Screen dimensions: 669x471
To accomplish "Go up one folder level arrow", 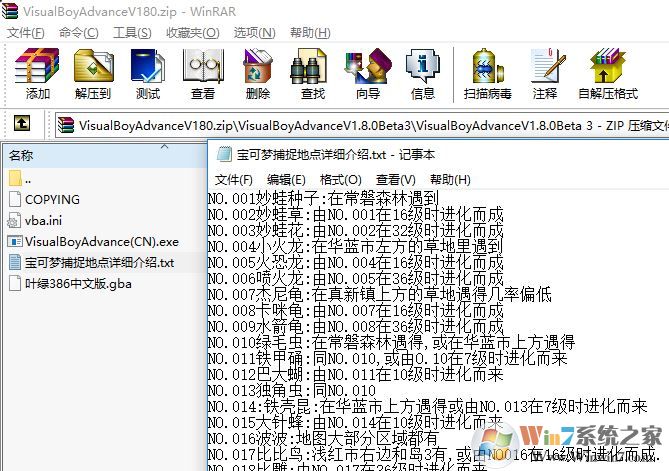I will click(x=22, y=123).
